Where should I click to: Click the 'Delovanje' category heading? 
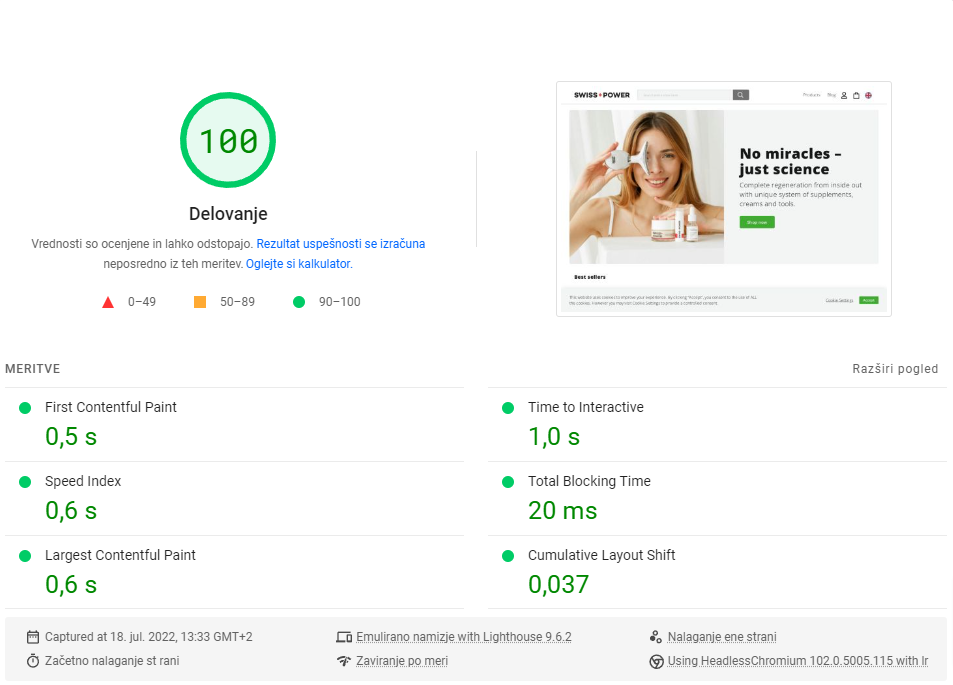click(x=228, y=214)
